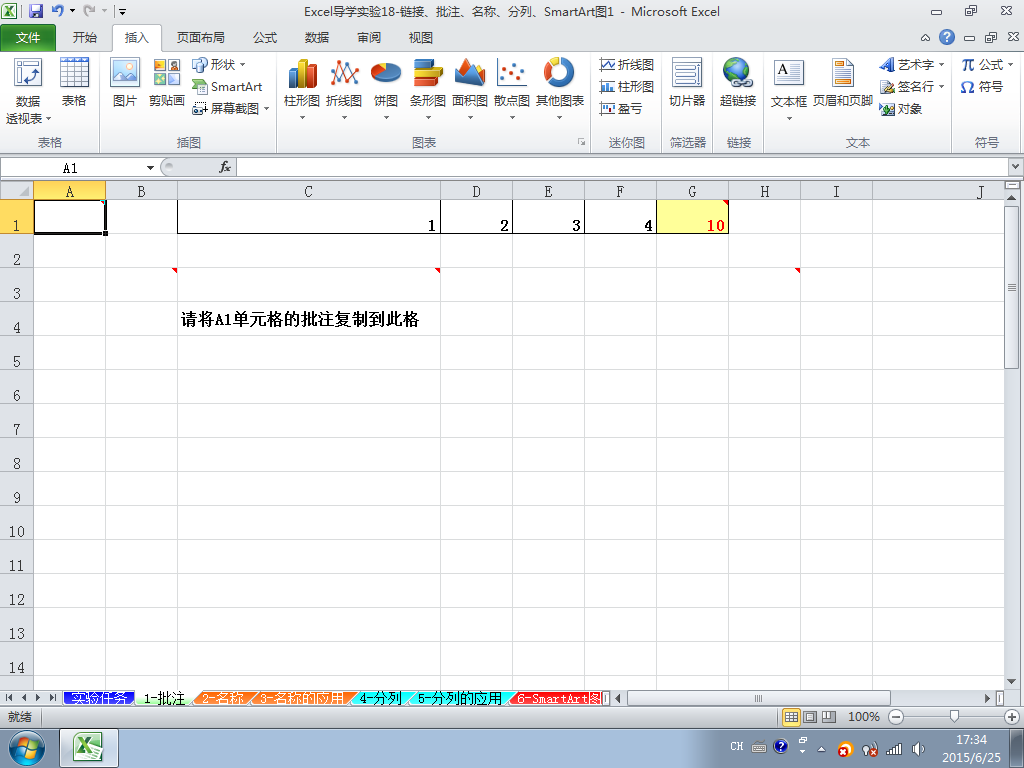Open Other Charts (其他图表)
The height and width of the screenshot is (768, 1024).
(x=560, y=89)
